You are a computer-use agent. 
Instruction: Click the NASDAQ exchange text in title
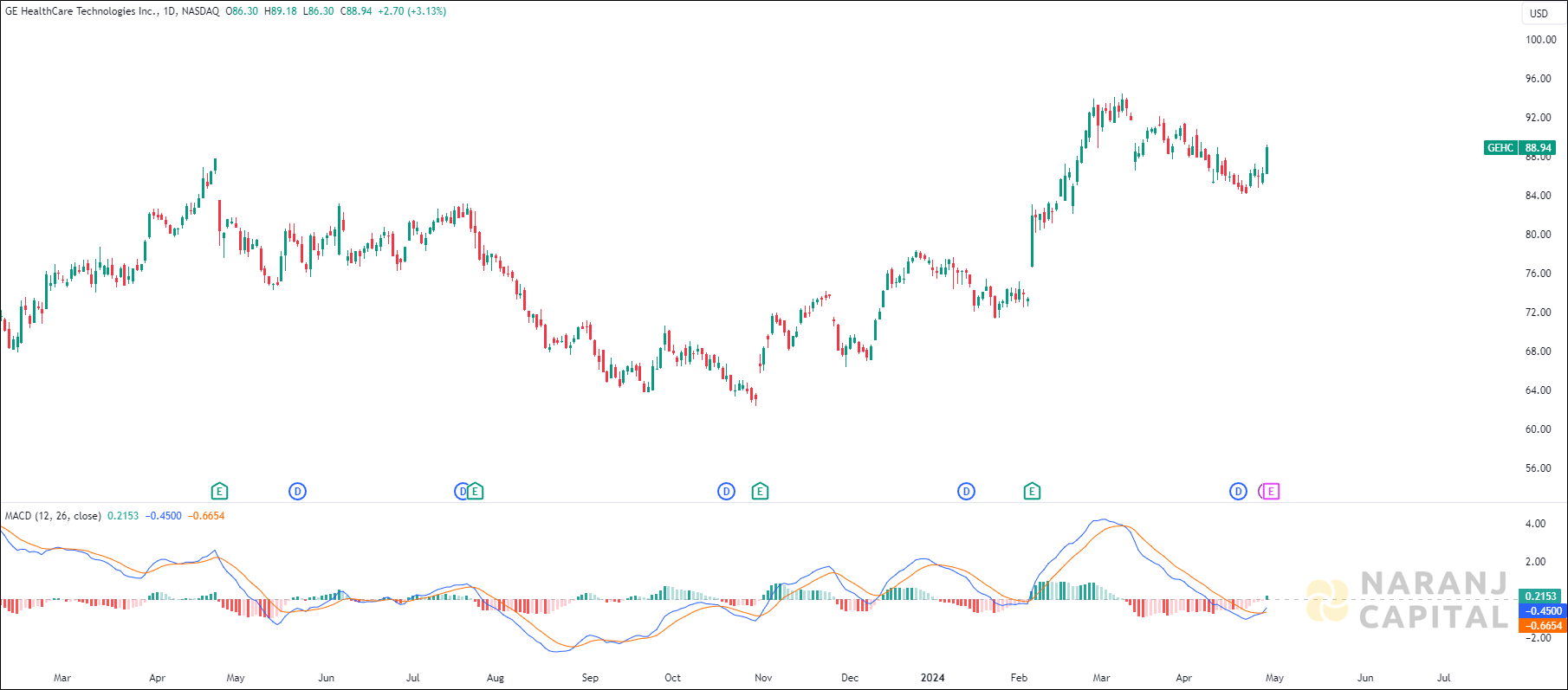click(x=200, y=11)
